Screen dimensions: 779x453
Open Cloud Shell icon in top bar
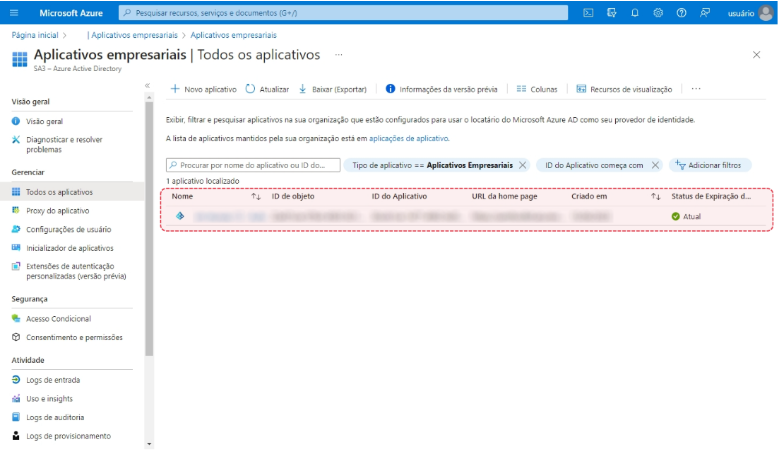(588, 13)
